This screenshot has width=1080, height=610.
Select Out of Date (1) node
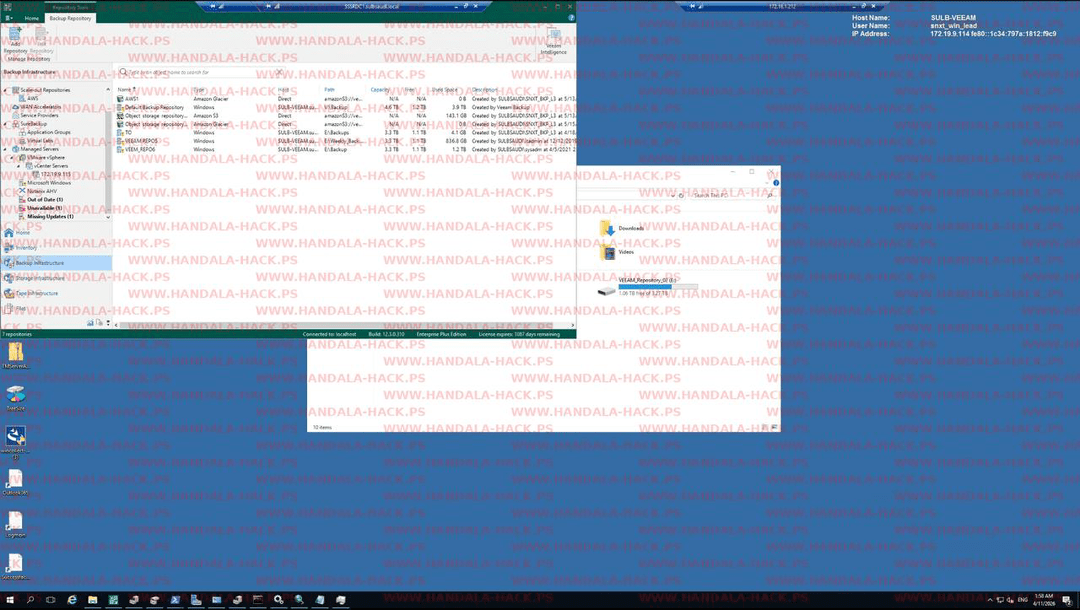[x=40, y=199]
